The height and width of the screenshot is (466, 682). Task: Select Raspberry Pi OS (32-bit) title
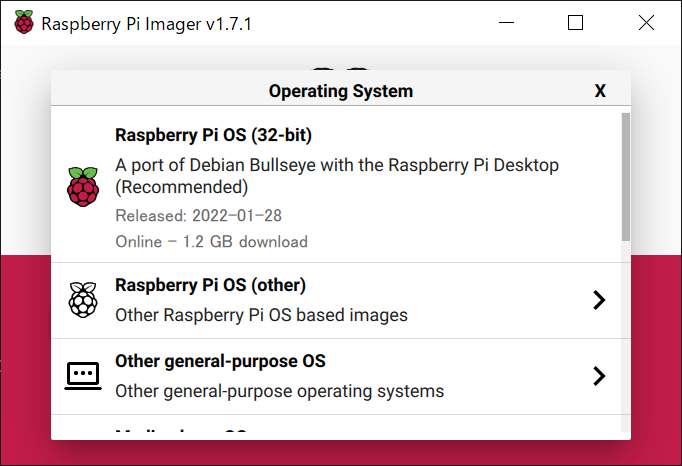point(214,135)
